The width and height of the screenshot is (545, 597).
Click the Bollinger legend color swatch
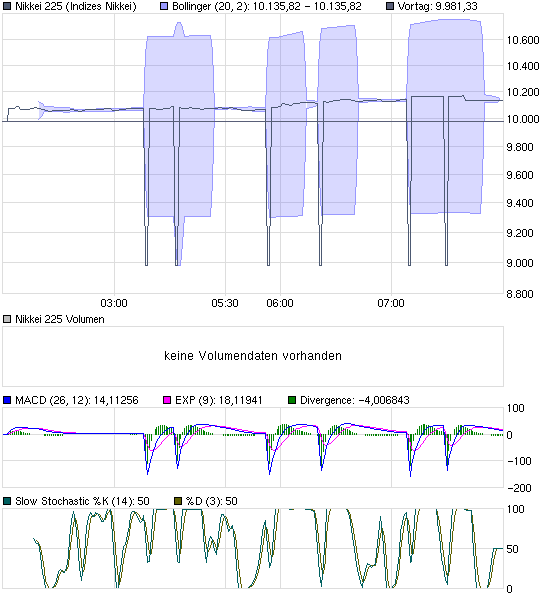point(164,6)
